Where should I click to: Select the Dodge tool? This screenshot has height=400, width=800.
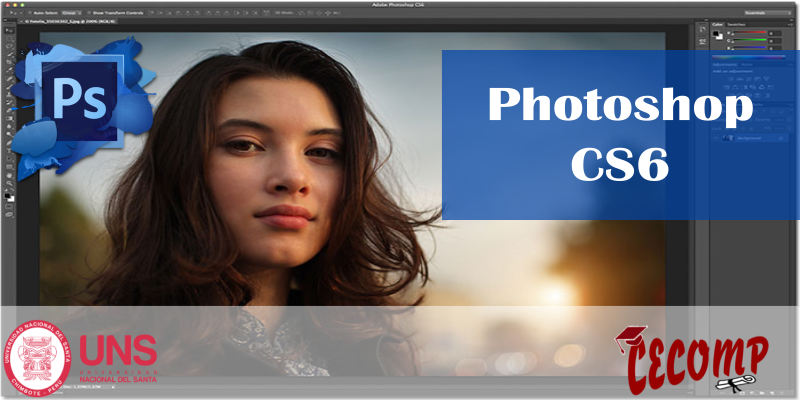9,134
